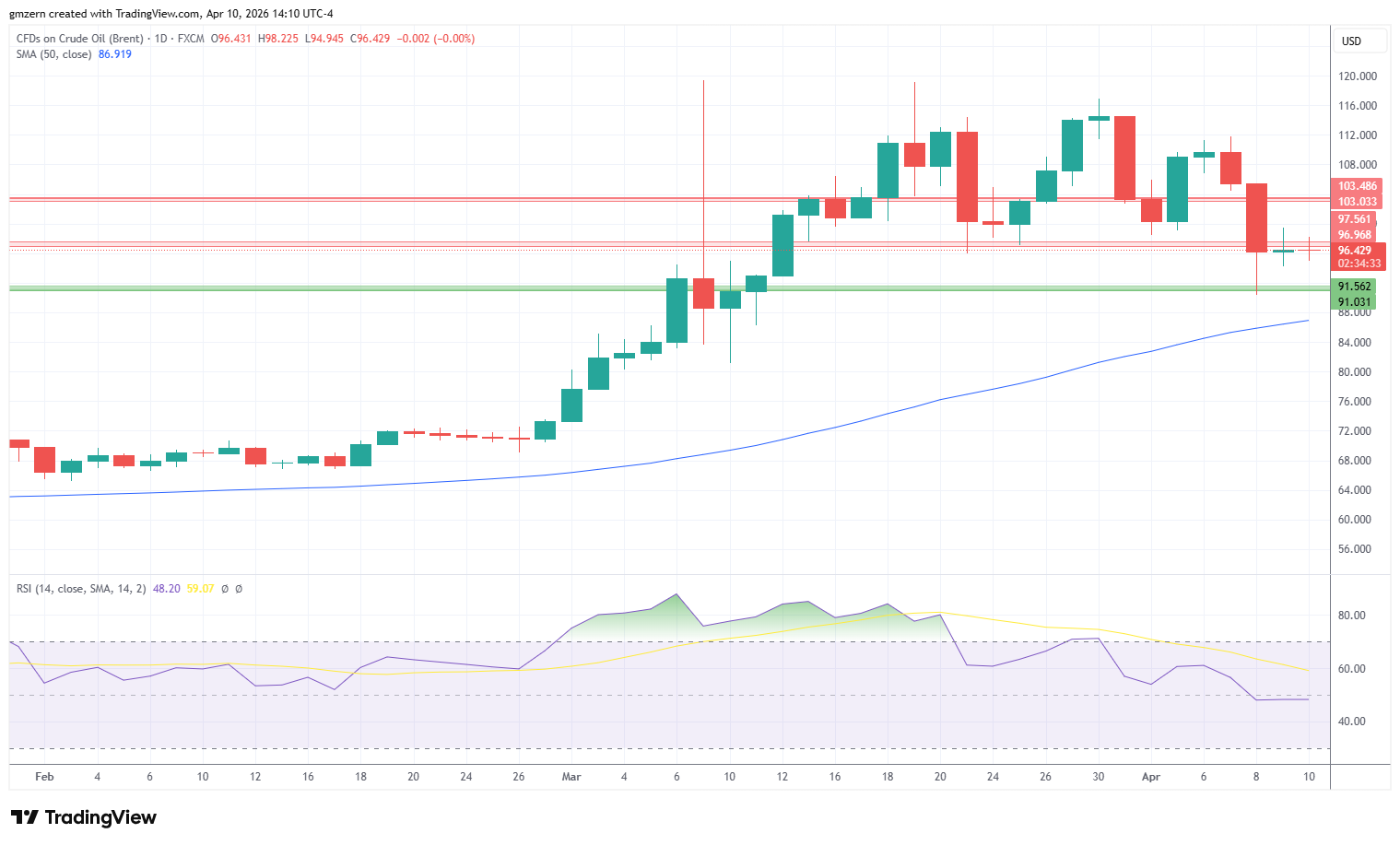Click the current price label 96.429 on axis
The width and height of the screenshot is (1400, 845).
tap(1355, 251)
